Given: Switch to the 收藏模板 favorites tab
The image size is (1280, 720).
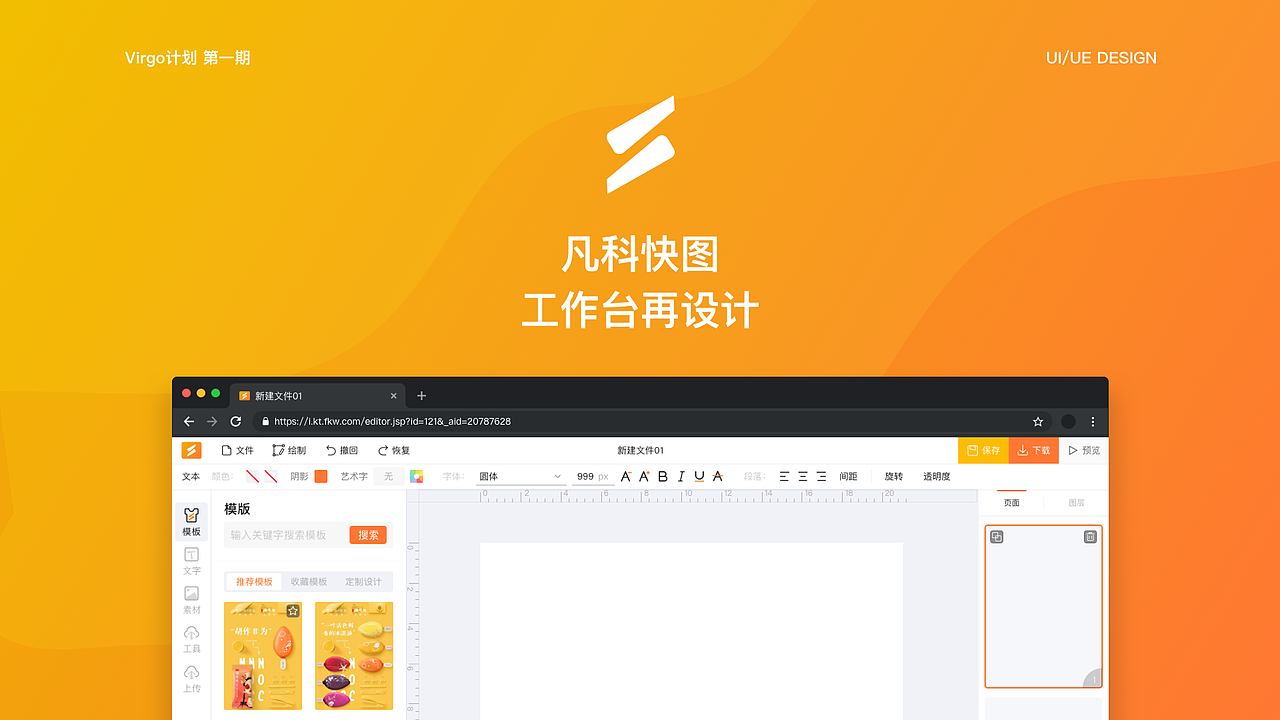Looking at the screenshot, I should [x=309, y=581].
